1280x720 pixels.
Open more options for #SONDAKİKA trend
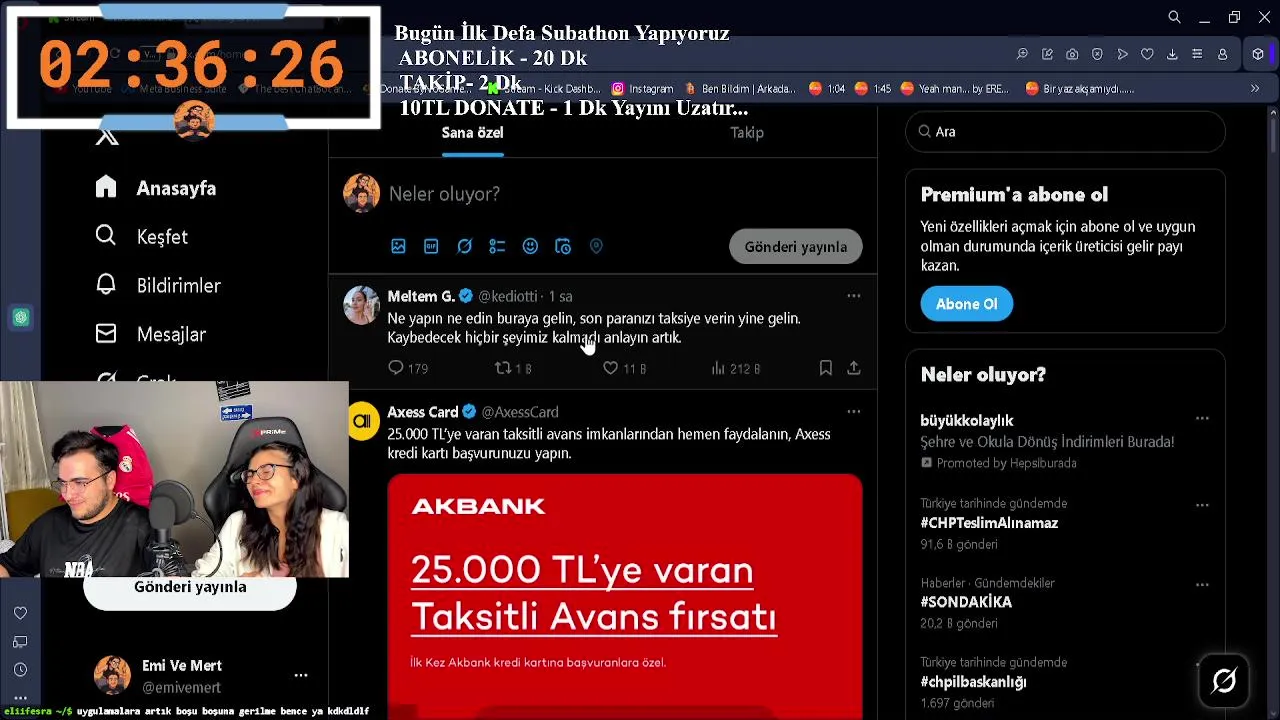(1202, 584)
